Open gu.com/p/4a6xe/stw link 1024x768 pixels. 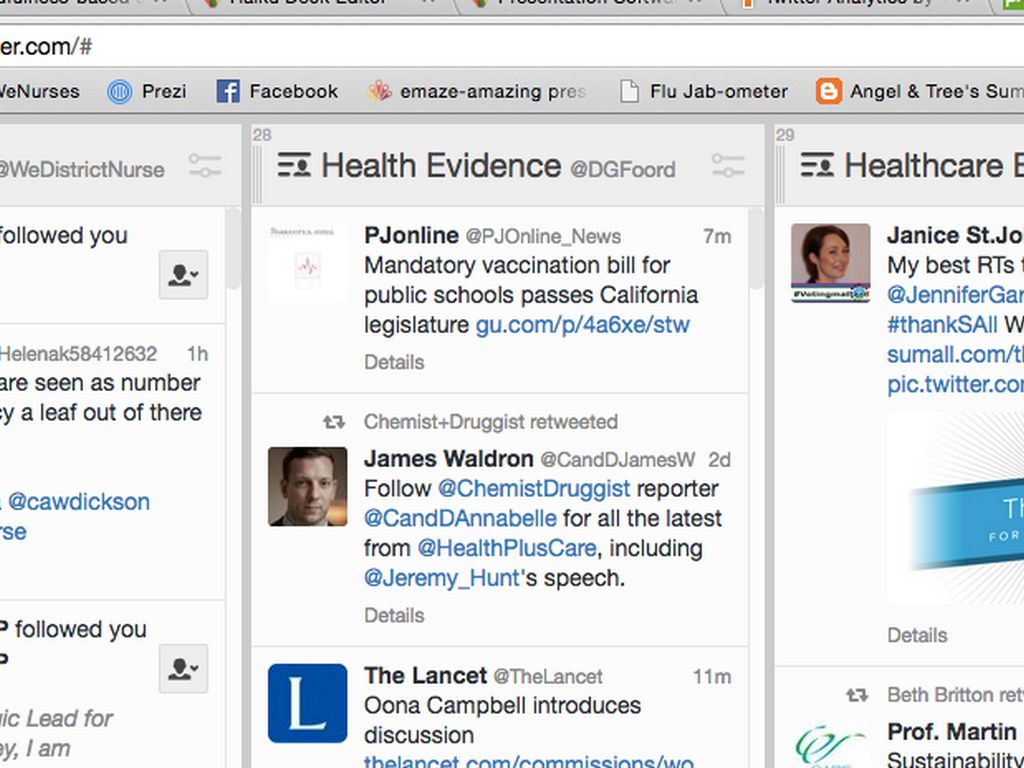click(x=582, y=325)
